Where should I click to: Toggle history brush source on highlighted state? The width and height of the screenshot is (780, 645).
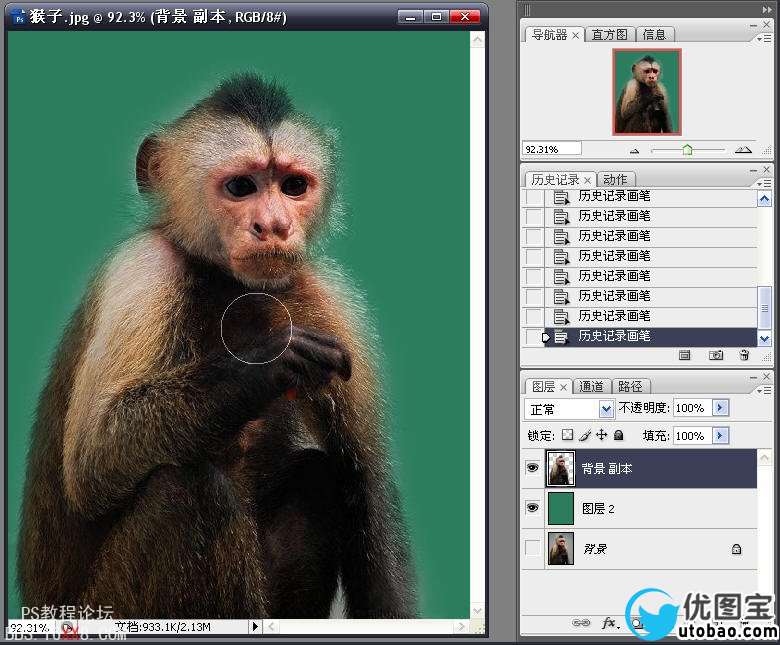pyautogui.click(x=534, y=336)
